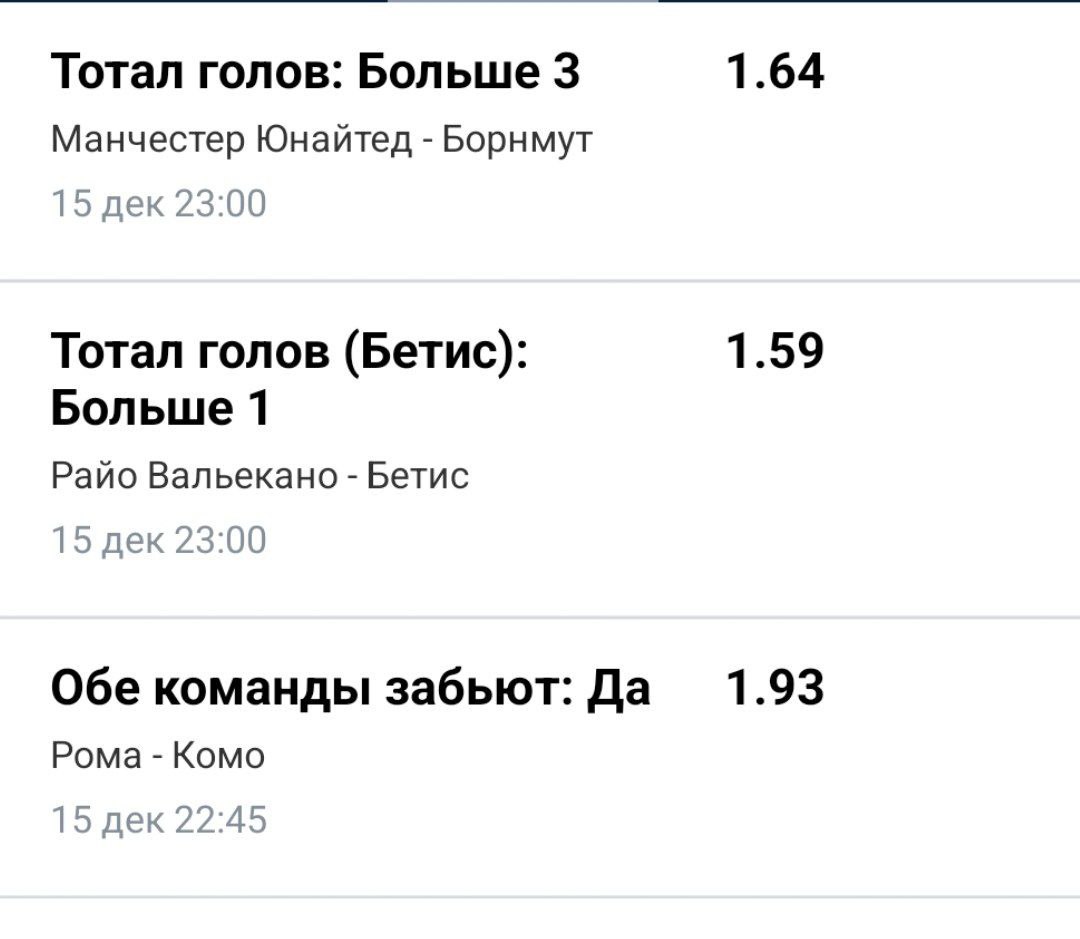
Task: Tap the Борнмут team name
Action: click(517, 139)
